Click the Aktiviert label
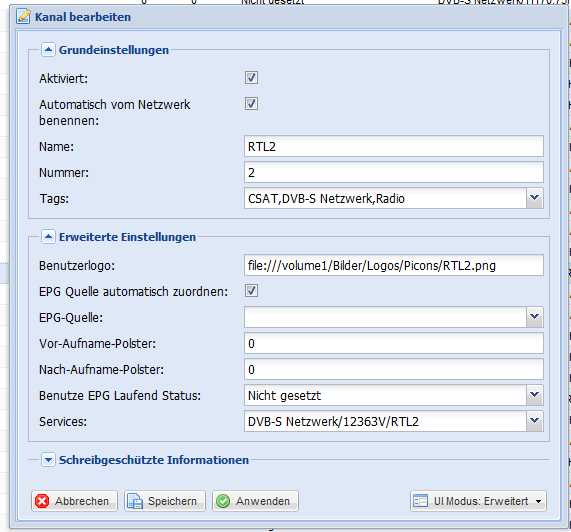The width and height of the screenshot is (571, 532). click(63, 78)
